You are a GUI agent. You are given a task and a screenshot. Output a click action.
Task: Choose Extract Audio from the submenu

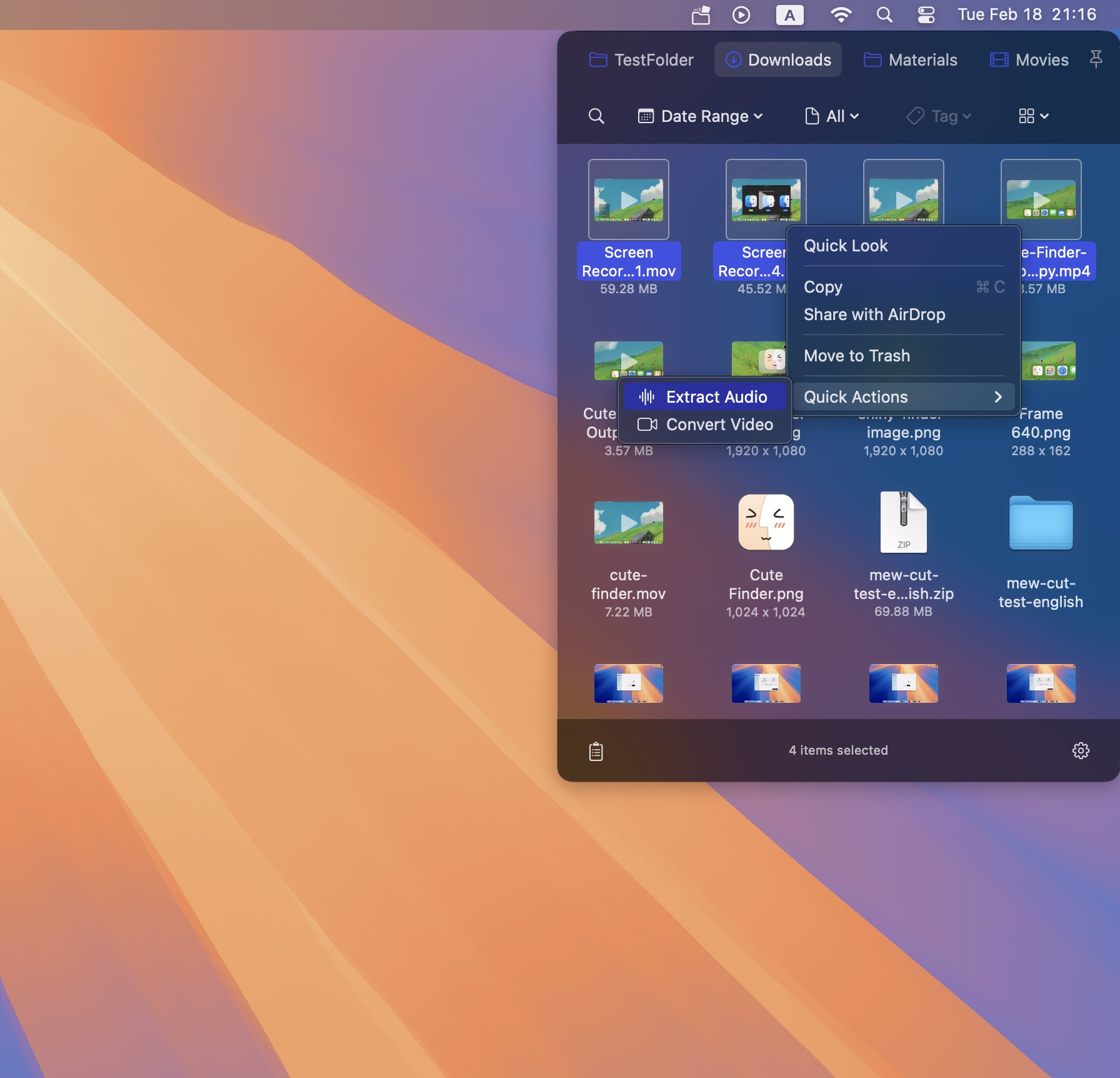coord(705,397)
